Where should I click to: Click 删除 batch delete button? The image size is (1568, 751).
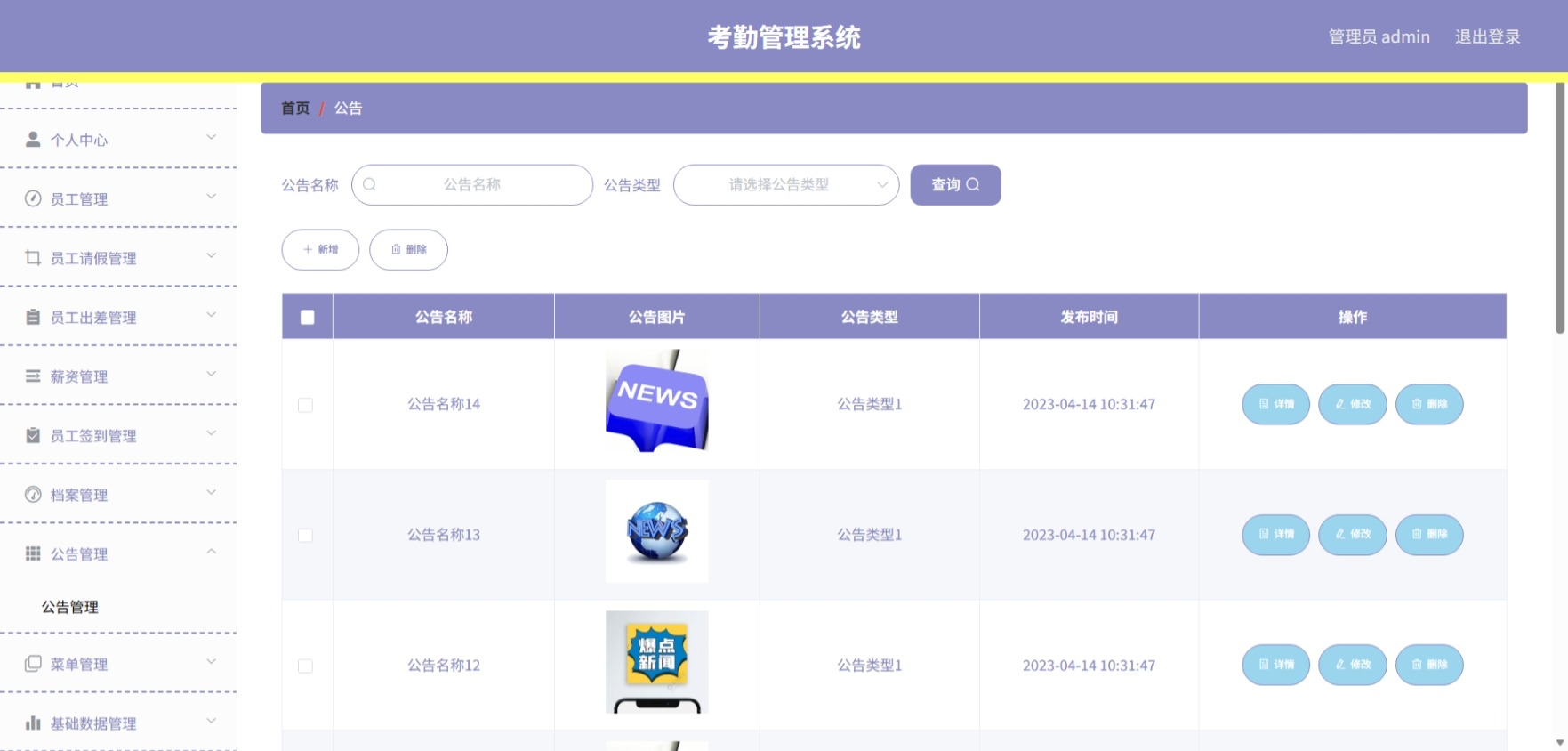click(408, 249)
